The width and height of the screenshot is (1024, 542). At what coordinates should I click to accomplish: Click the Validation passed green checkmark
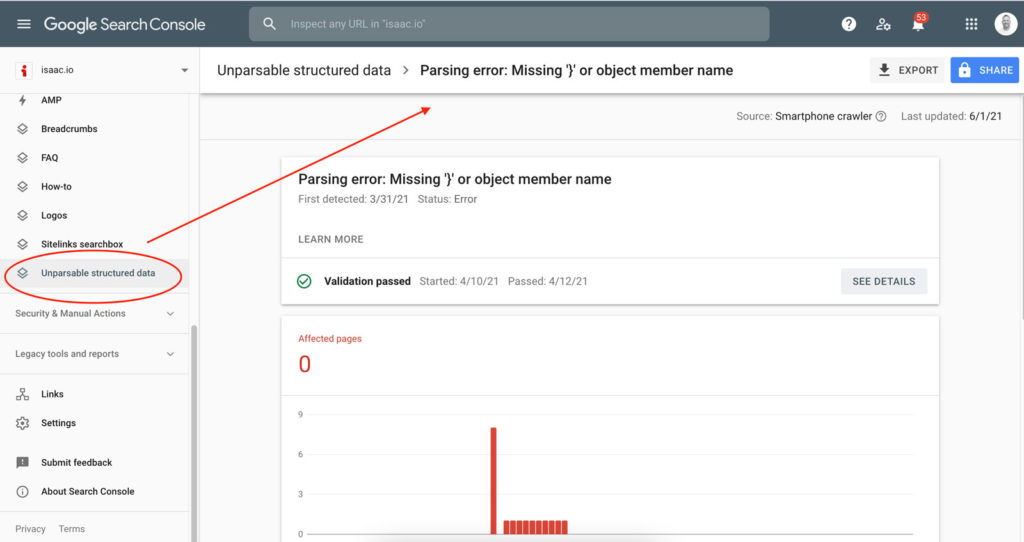click(x=304, y=281)
